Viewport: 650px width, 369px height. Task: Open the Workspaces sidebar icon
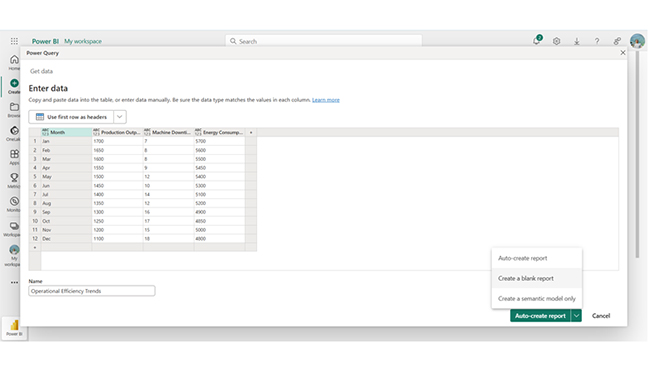[x=14, y=226]
